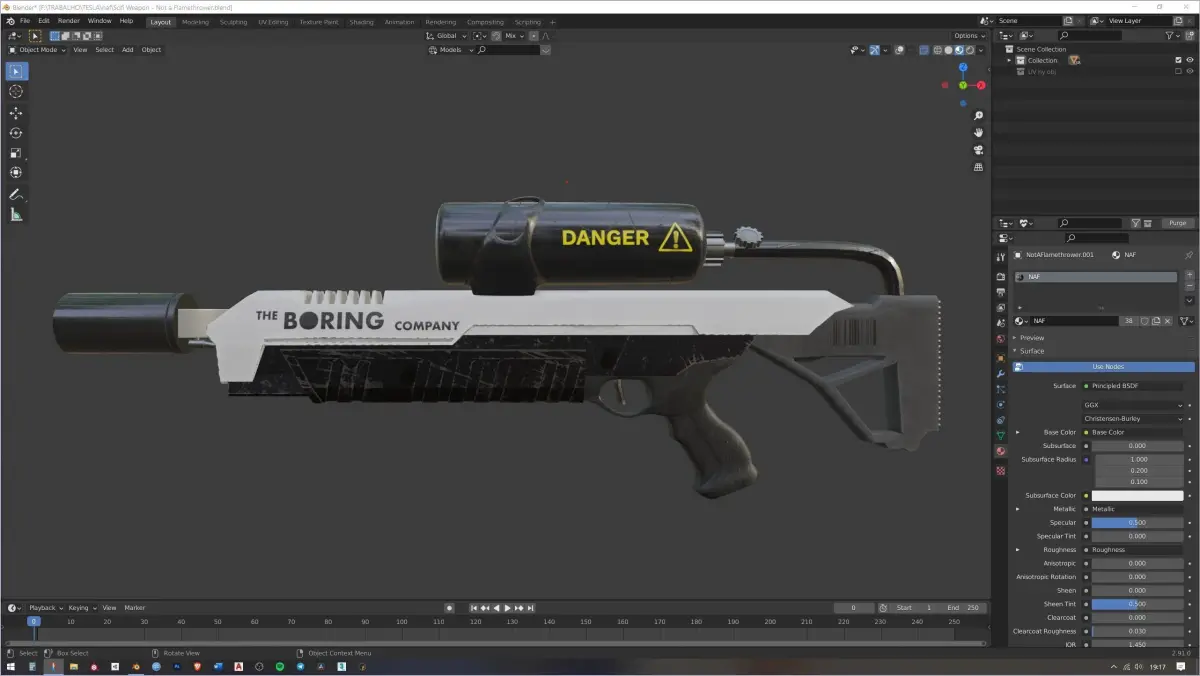The image size is (1200, 676).
Task: Click the End frame 250 field
Action: click(x=965, y=607)
